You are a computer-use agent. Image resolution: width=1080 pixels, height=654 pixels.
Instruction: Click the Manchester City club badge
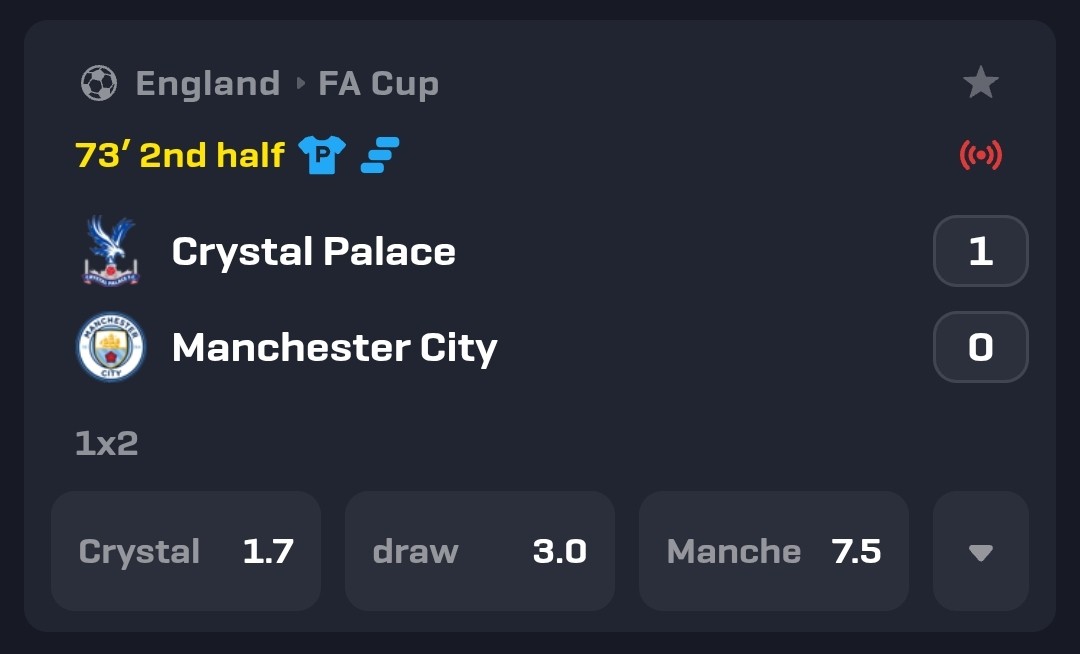pyautogui.click(x=111, y=347)
